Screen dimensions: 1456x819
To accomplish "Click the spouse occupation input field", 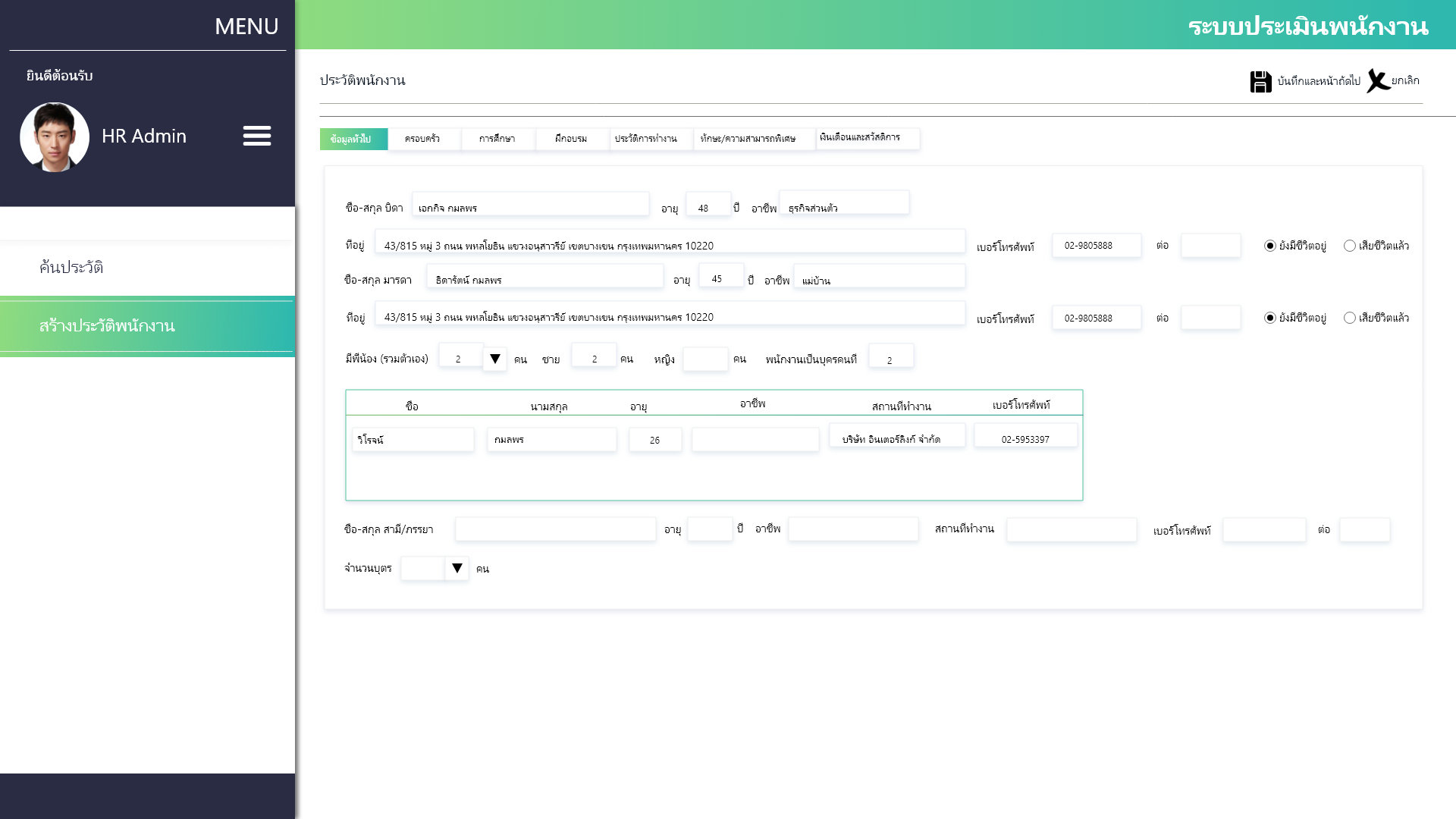I will 853,529.
